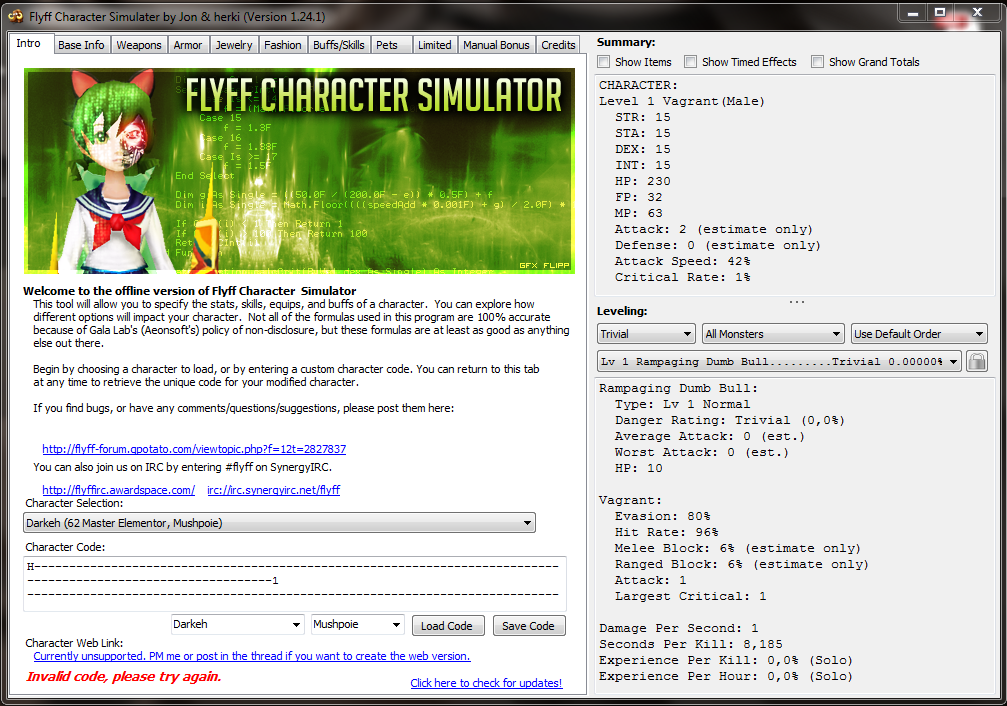Click the Load Code button

pos(447,626)
